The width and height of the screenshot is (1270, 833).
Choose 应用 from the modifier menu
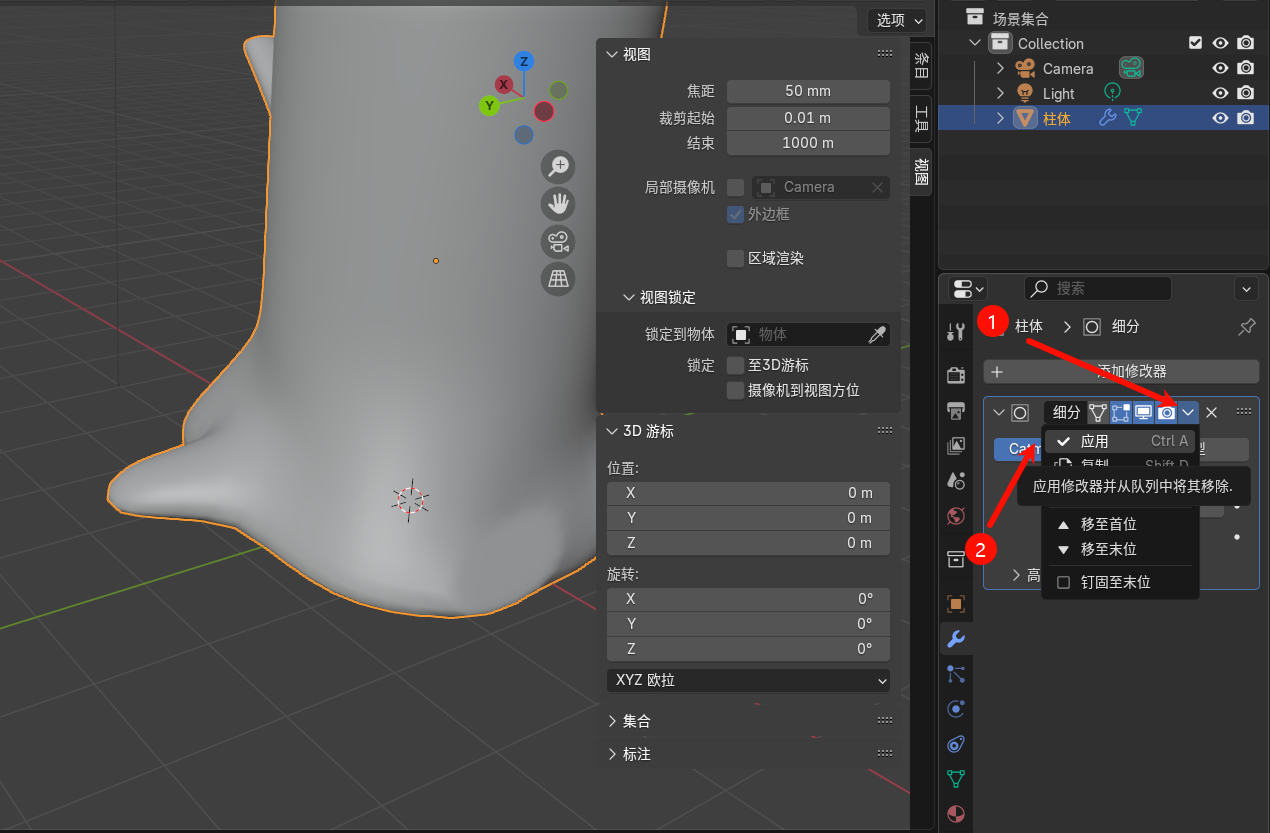pos(1094,441)
